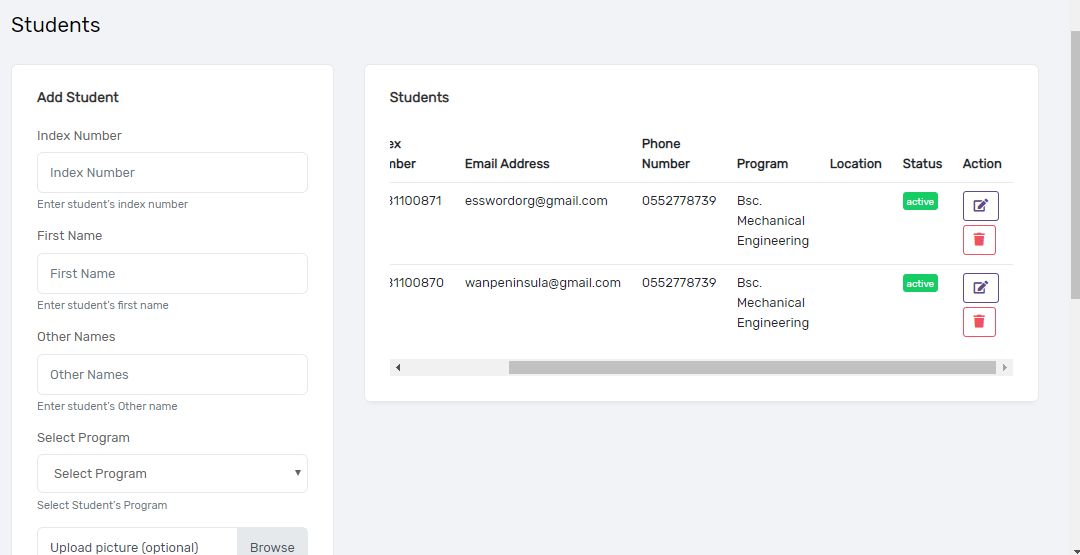Click edit icon for wanpeninsula@gmail.com student
The height and width of the screenshot is (555, 1080).
pyautogui.click(x=980, y=288)
